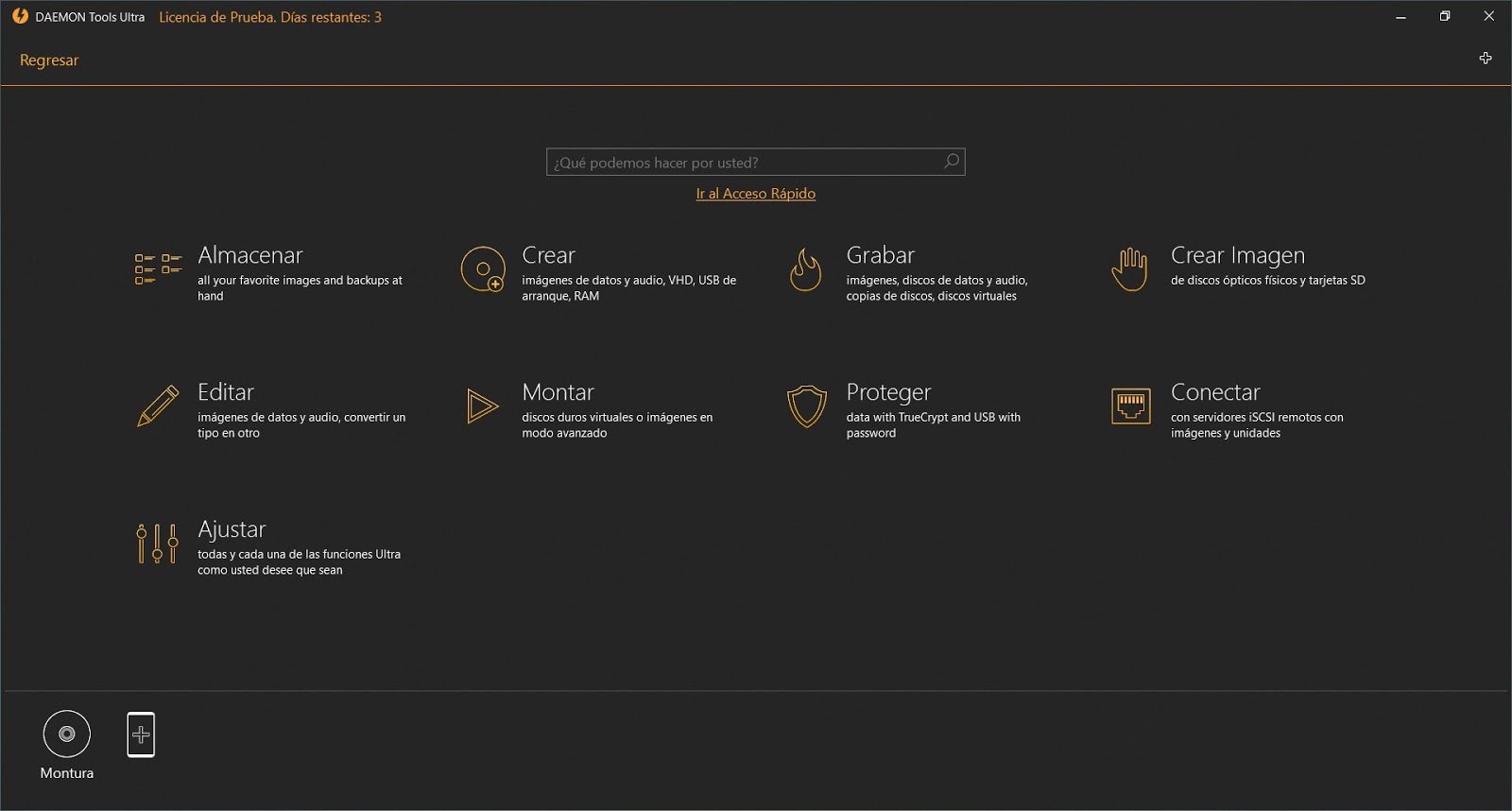The image size is (1512, 811).
Task: Click the Crear disc-plus icon
Action: pos(483,269)
